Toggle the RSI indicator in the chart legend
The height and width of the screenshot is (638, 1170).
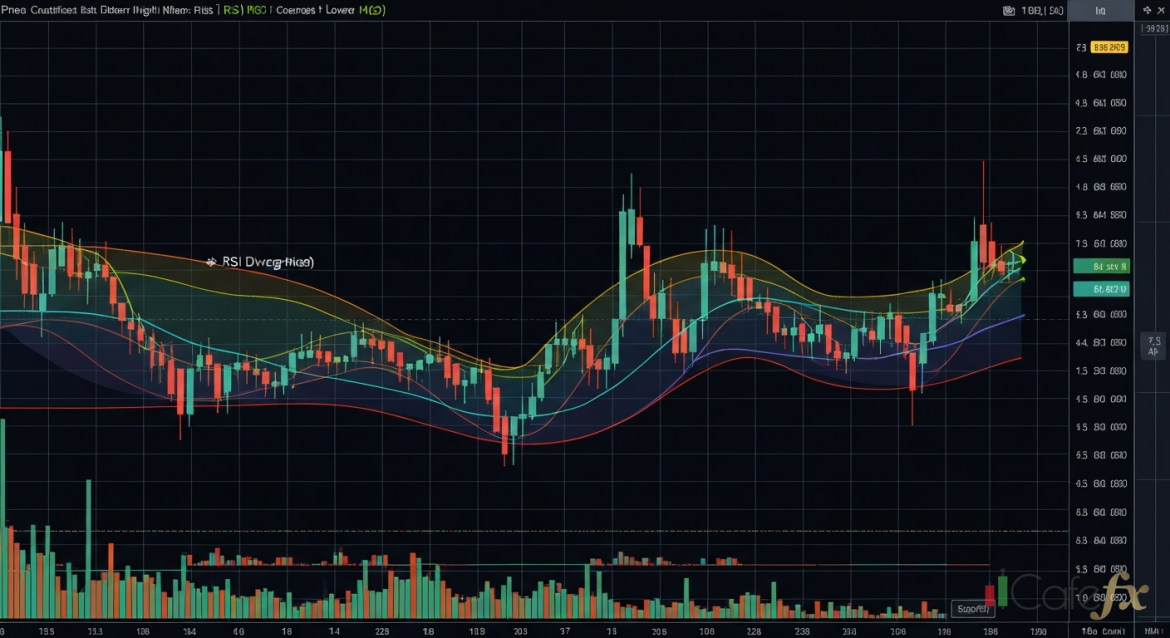coord(232,10)
